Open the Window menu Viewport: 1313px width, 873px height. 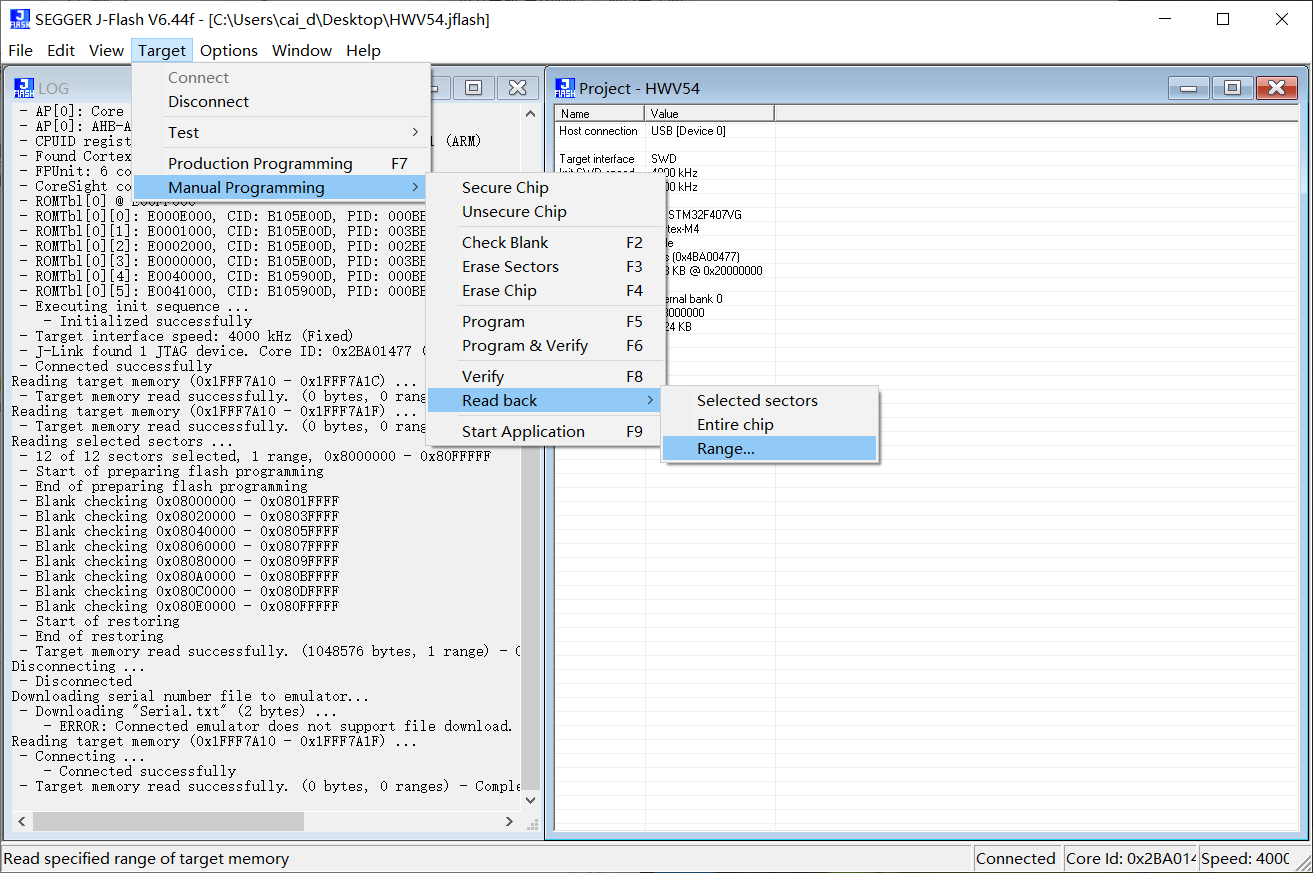tap(302, 50)
